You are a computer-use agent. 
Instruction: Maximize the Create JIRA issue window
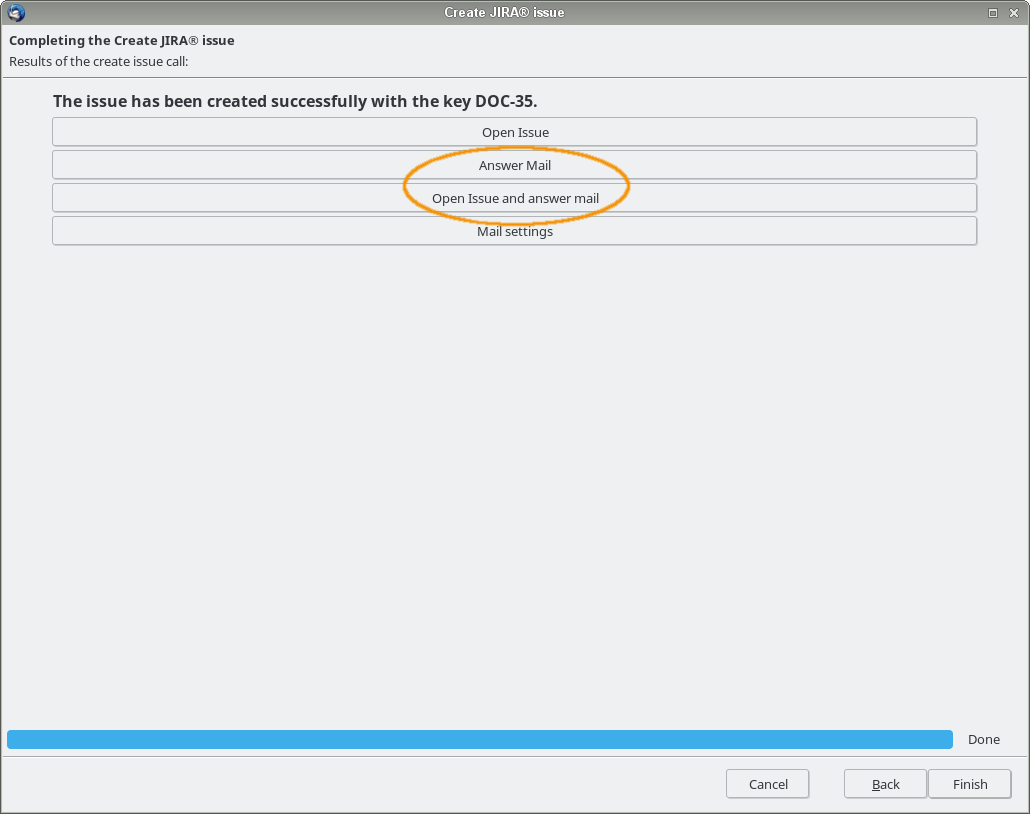point(993,13)
